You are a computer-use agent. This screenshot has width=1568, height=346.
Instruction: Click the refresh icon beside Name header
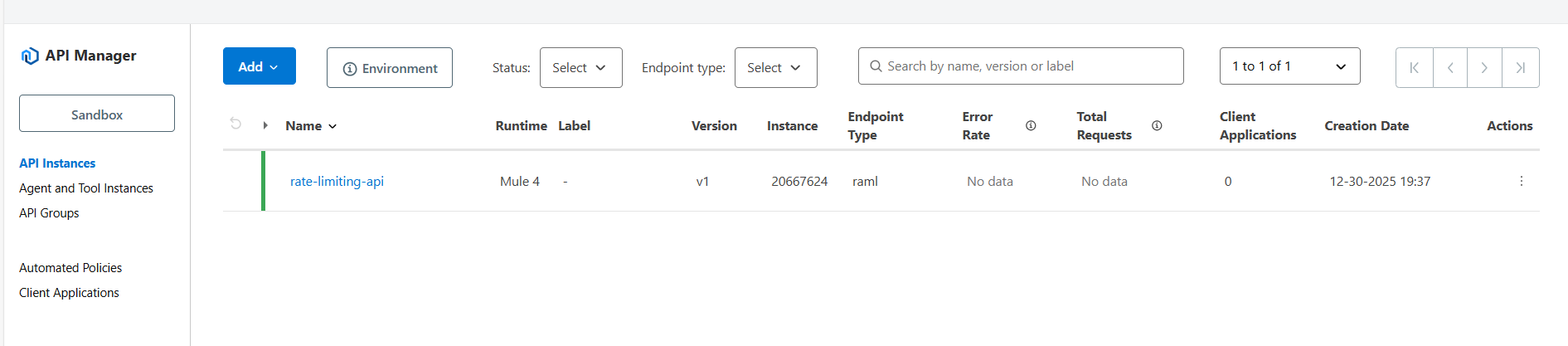[x=235, y=124]
